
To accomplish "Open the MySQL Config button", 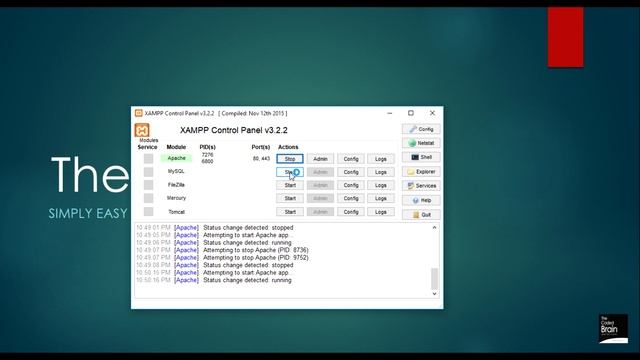I will pos(351,172).
